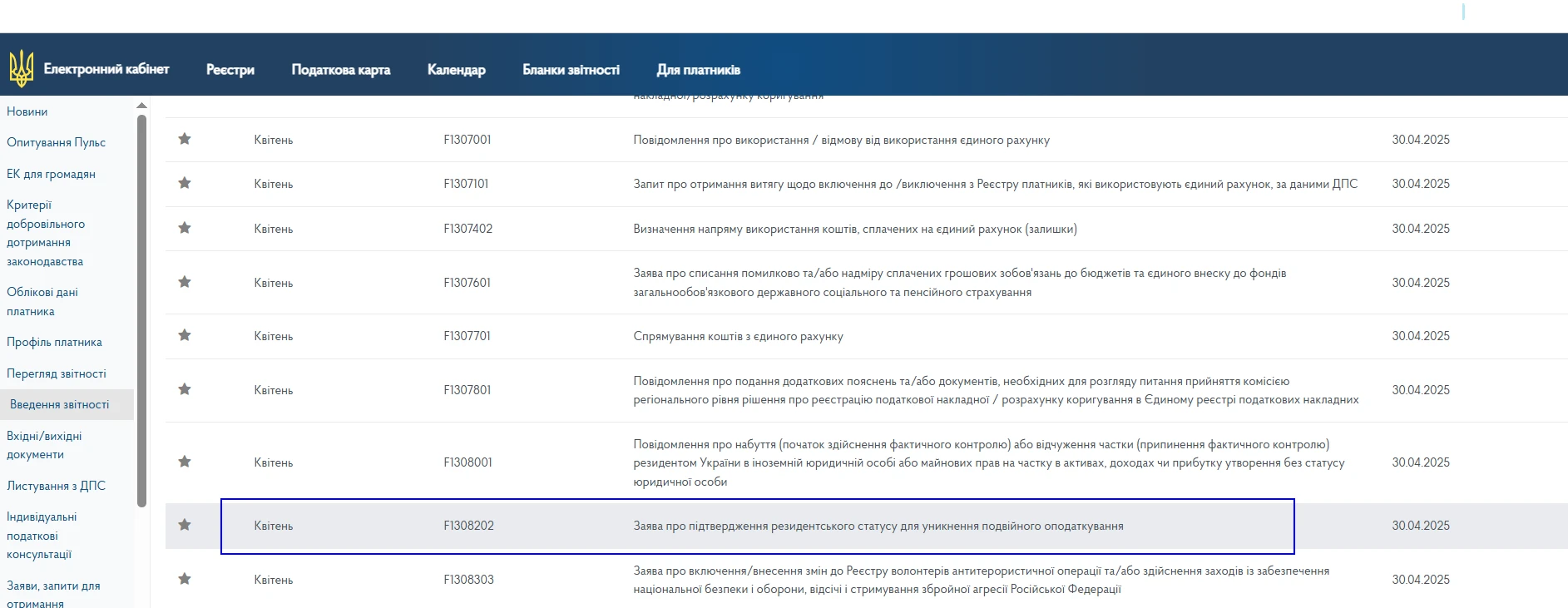Open Облікові дані платника
Image resolution: width=1568 pixels, height=608 pixels.
pyautogui.click(x=42, y=302)
